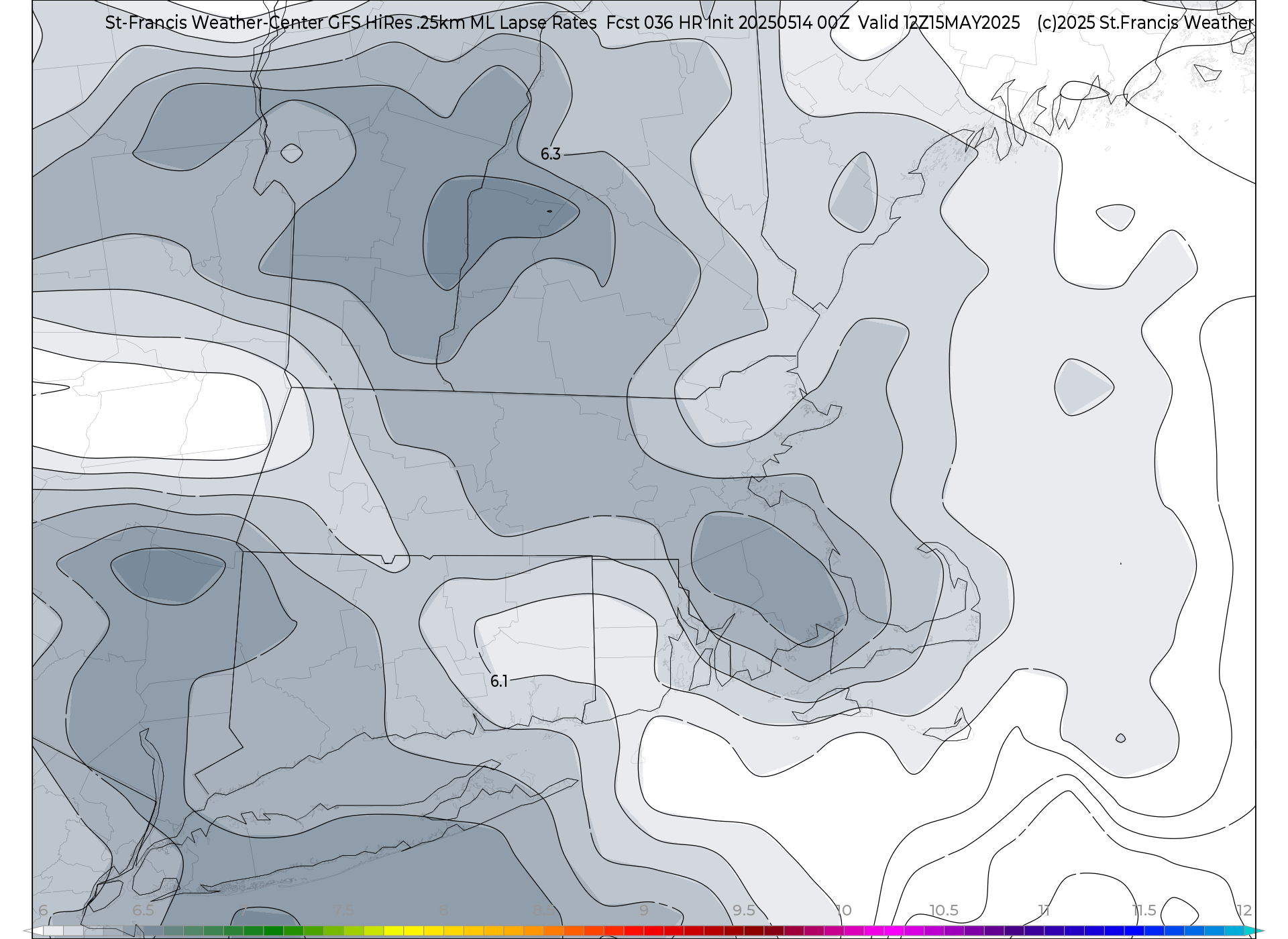
Task: Click the 12 colorbar tick label
Action: coord(1244,910)
